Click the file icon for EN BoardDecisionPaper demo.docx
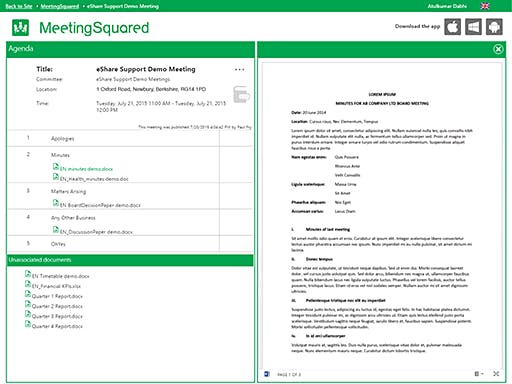The width and height of the screenshot is (512, 384). (x=56, y=203)
